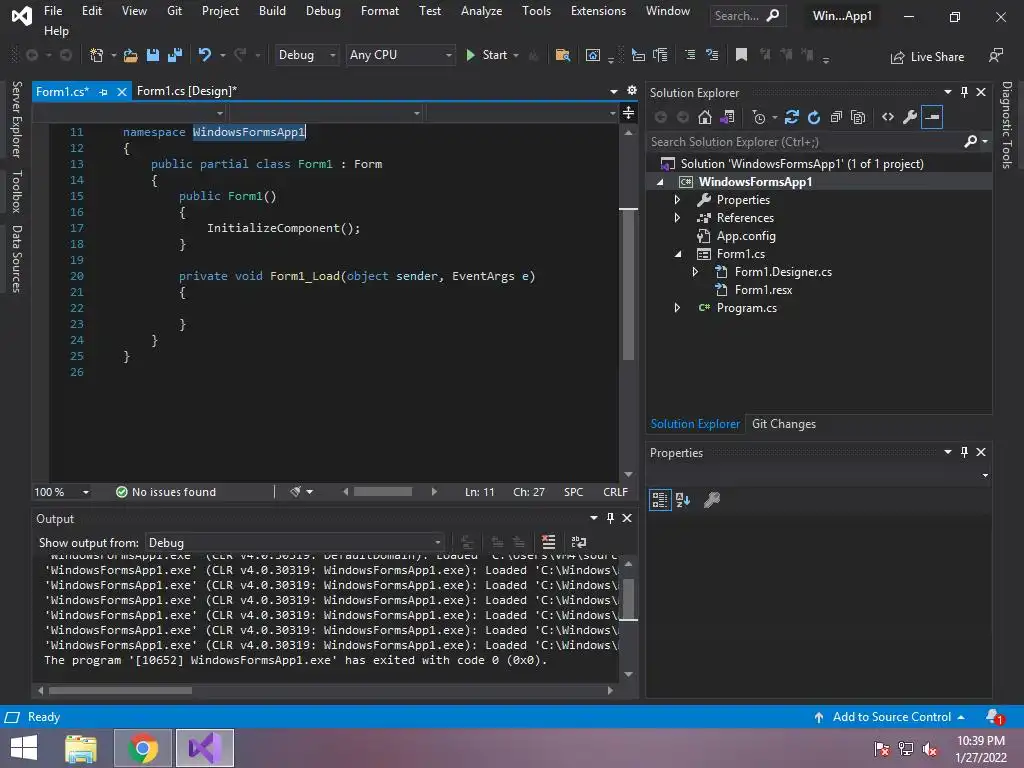Viewport: 1024px width, 768px height.
Task: Select Form1.resx in Solution Explorer
Action: coord(763,290)
